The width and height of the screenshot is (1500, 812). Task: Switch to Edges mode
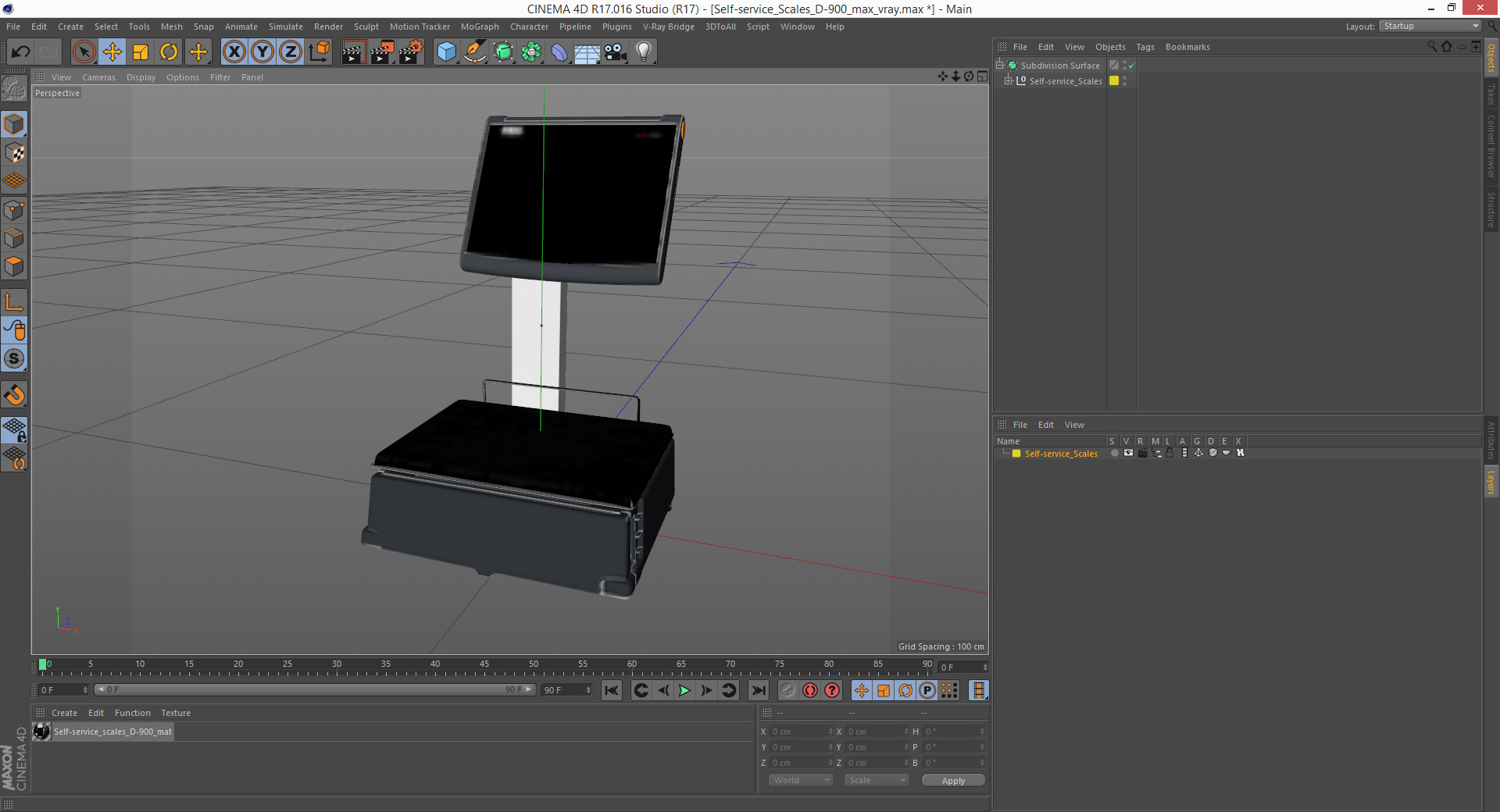[x=14, y=238]
